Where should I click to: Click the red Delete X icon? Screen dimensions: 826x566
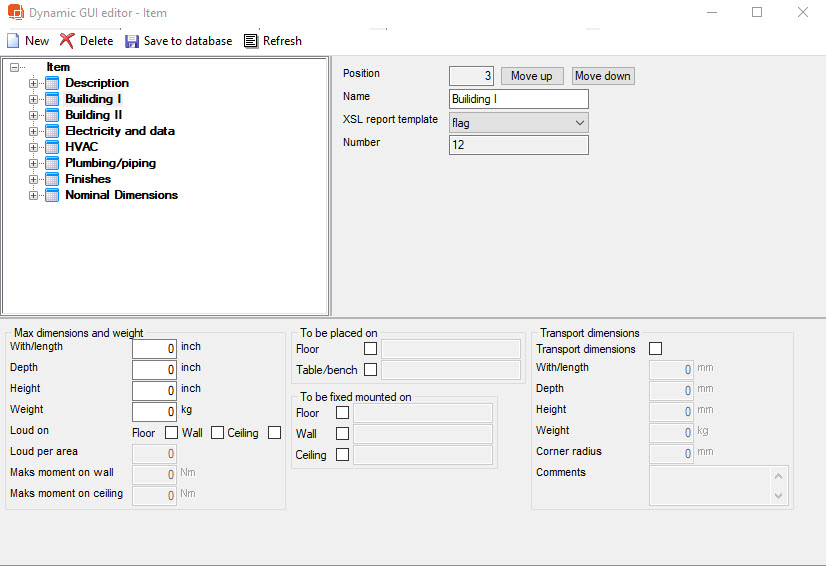point(67,41)
